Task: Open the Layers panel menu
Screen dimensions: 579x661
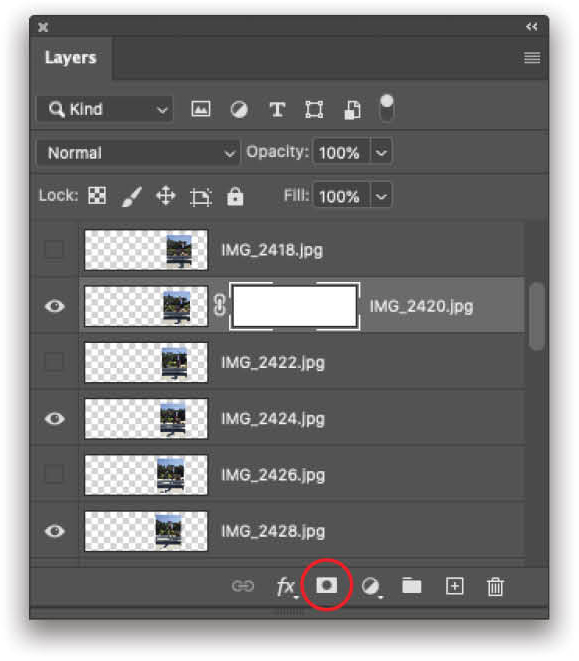Action: tap(532, 57)
